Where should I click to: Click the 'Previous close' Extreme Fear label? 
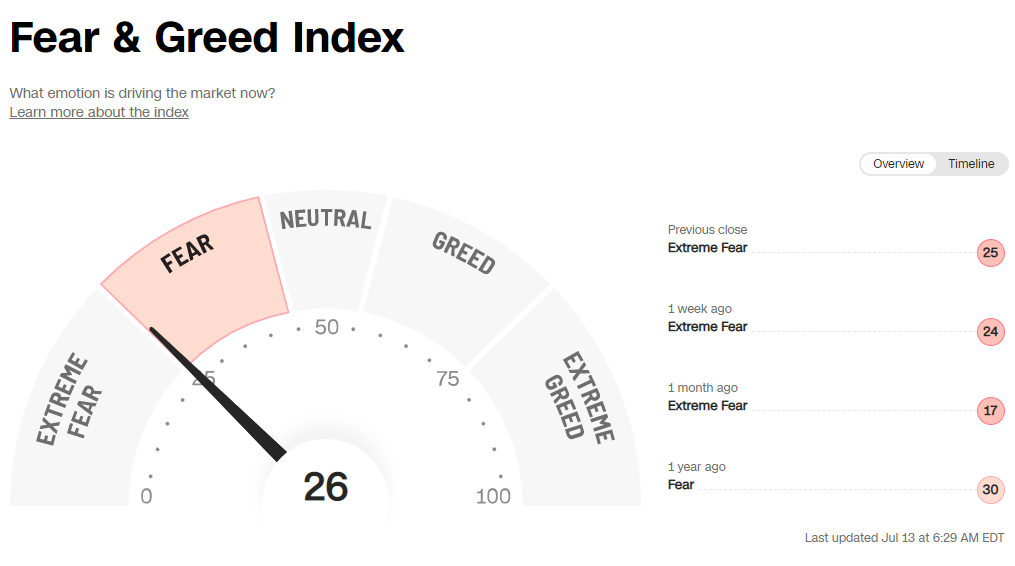[707, 248]
